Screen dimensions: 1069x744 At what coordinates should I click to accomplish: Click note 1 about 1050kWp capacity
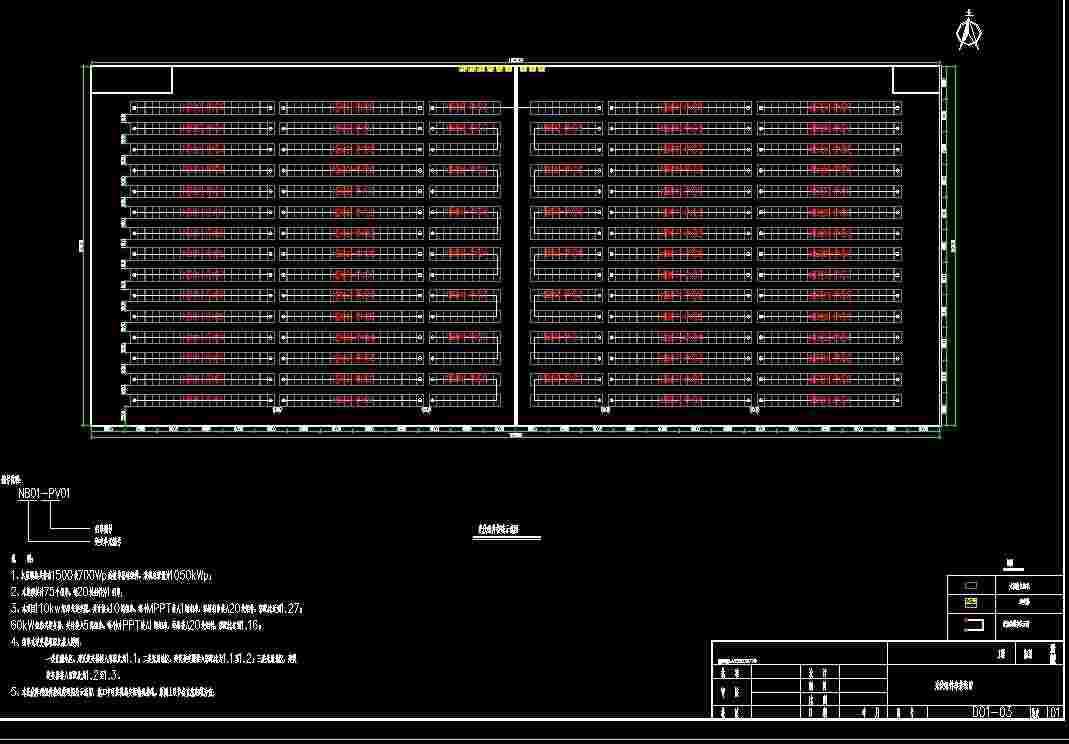coord(110,576)
